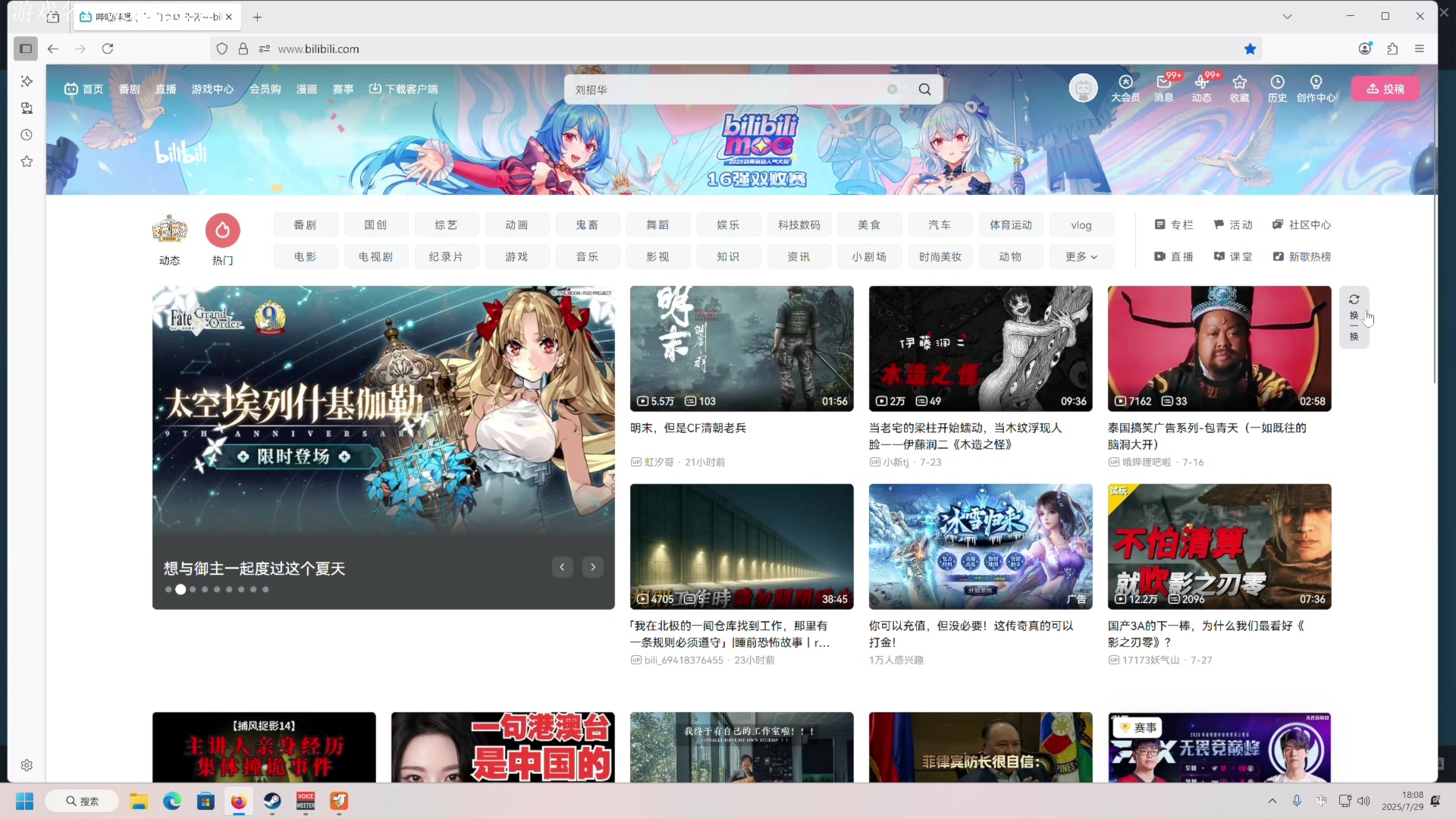This screenshot has height=819, width=1456.
Task: Open 会员购 in top navigation
Action: coord(265,89)
